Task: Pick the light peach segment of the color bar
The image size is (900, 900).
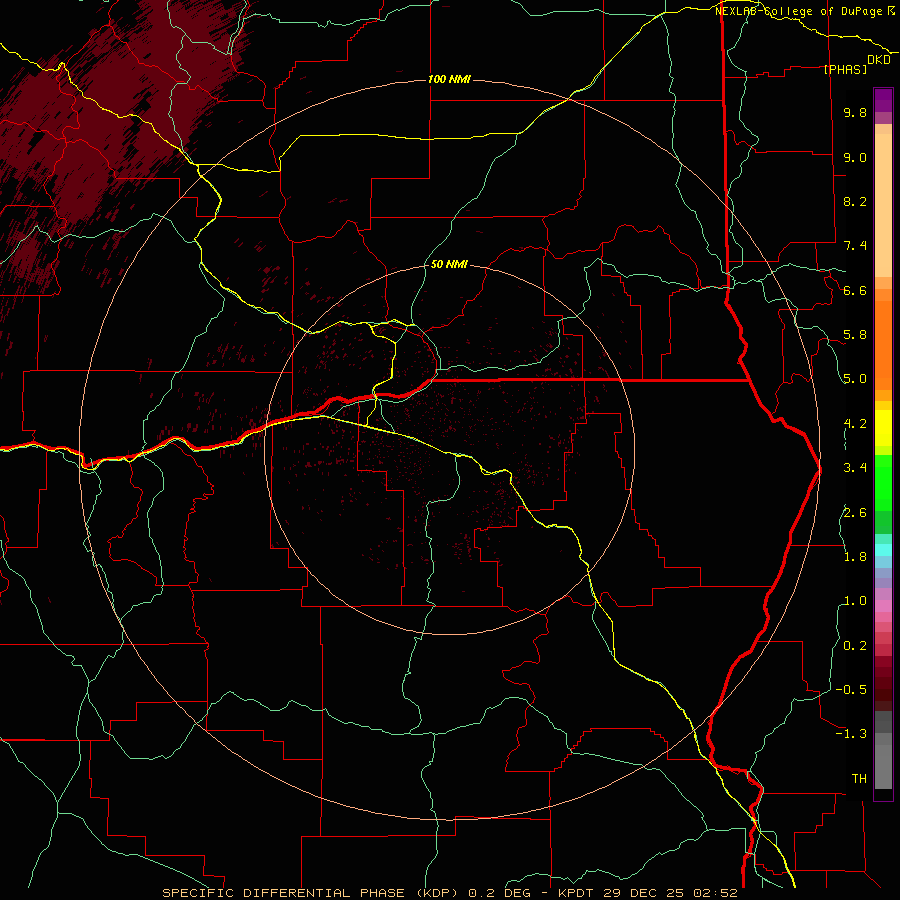Action: click(883, 204)
